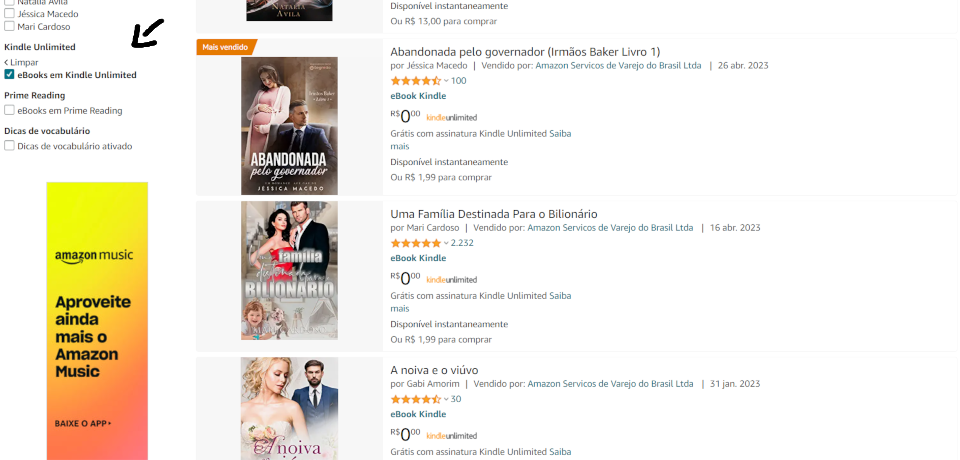Click Limpar to clear Kindle Unlimited filter
Image resolution: width=960 pixels, height=460 pixels.
click(x=21, y=62)
